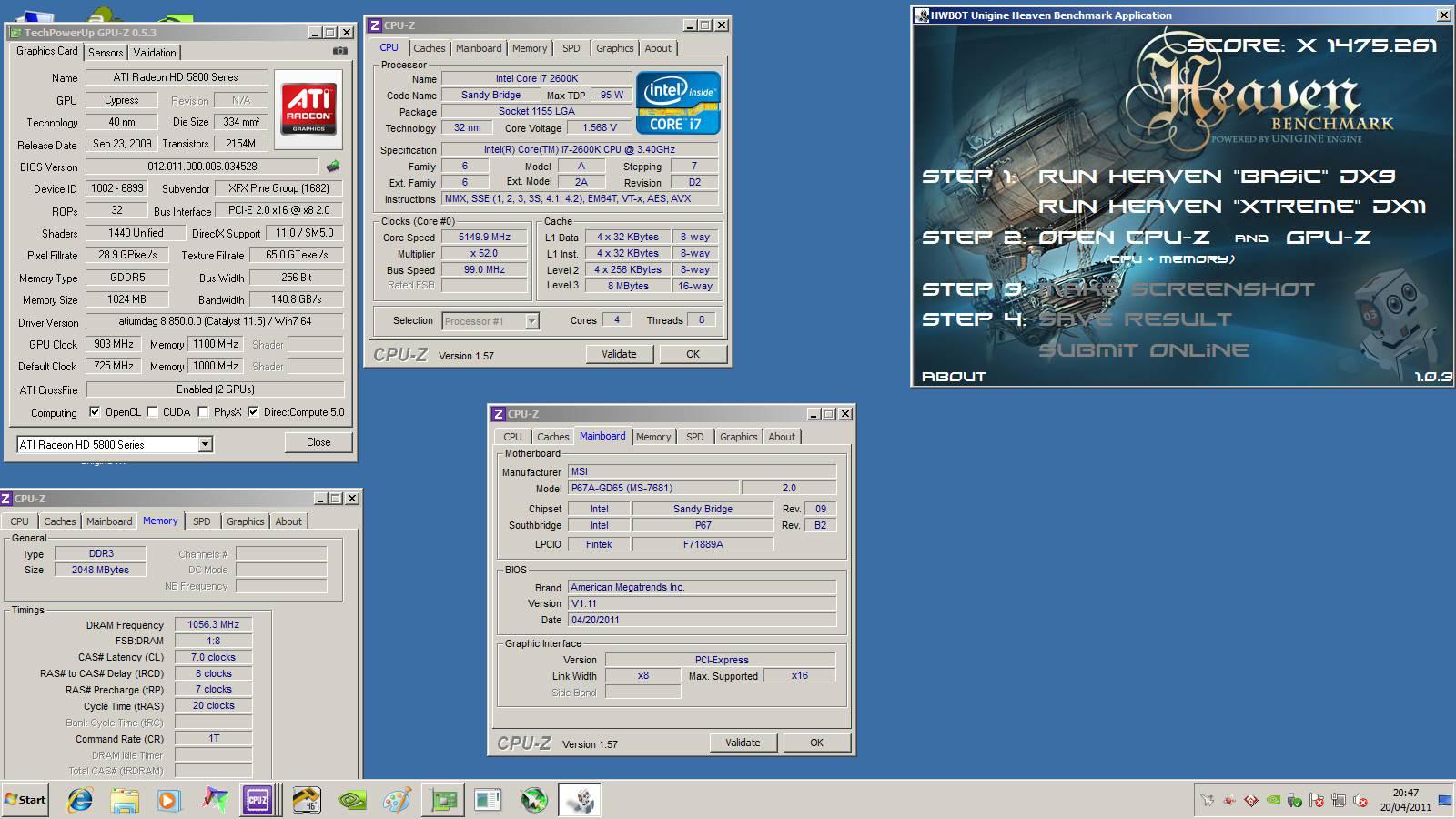Click the GPU-Z screenshot camera icon
This screenshot has width=1456, height=819.
tap(340, 51)
